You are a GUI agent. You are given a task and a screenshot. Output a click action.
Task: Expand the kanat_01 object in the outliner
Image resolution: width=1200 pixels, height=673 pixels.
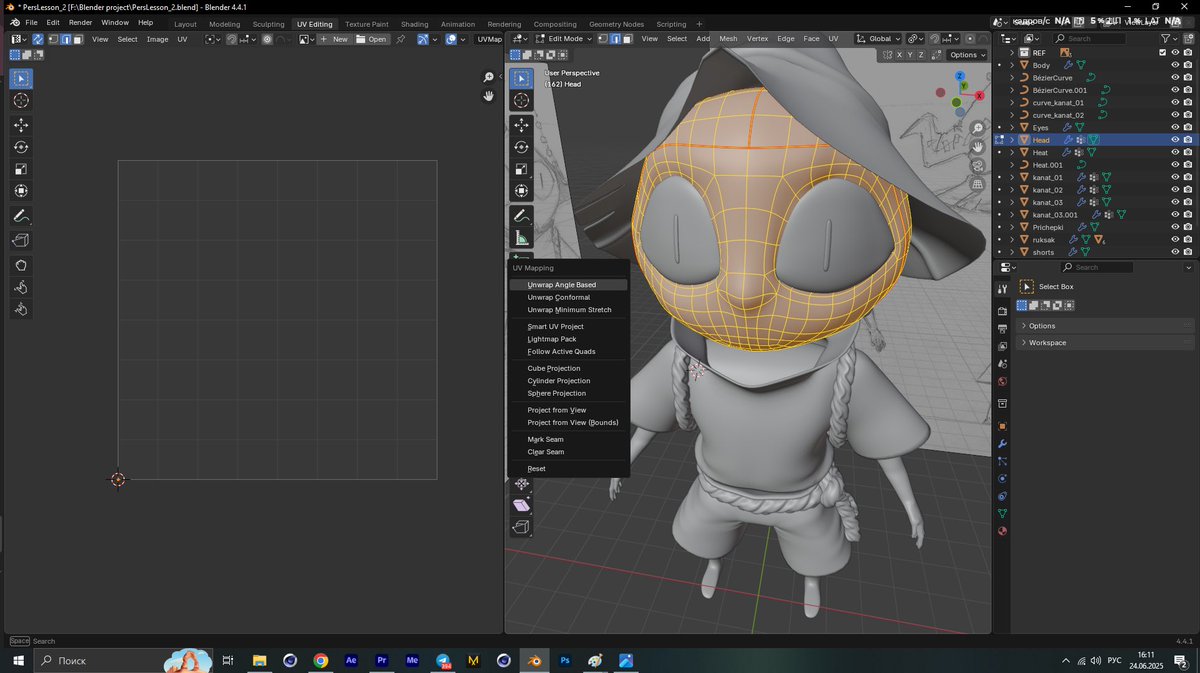coord(1012,176)
